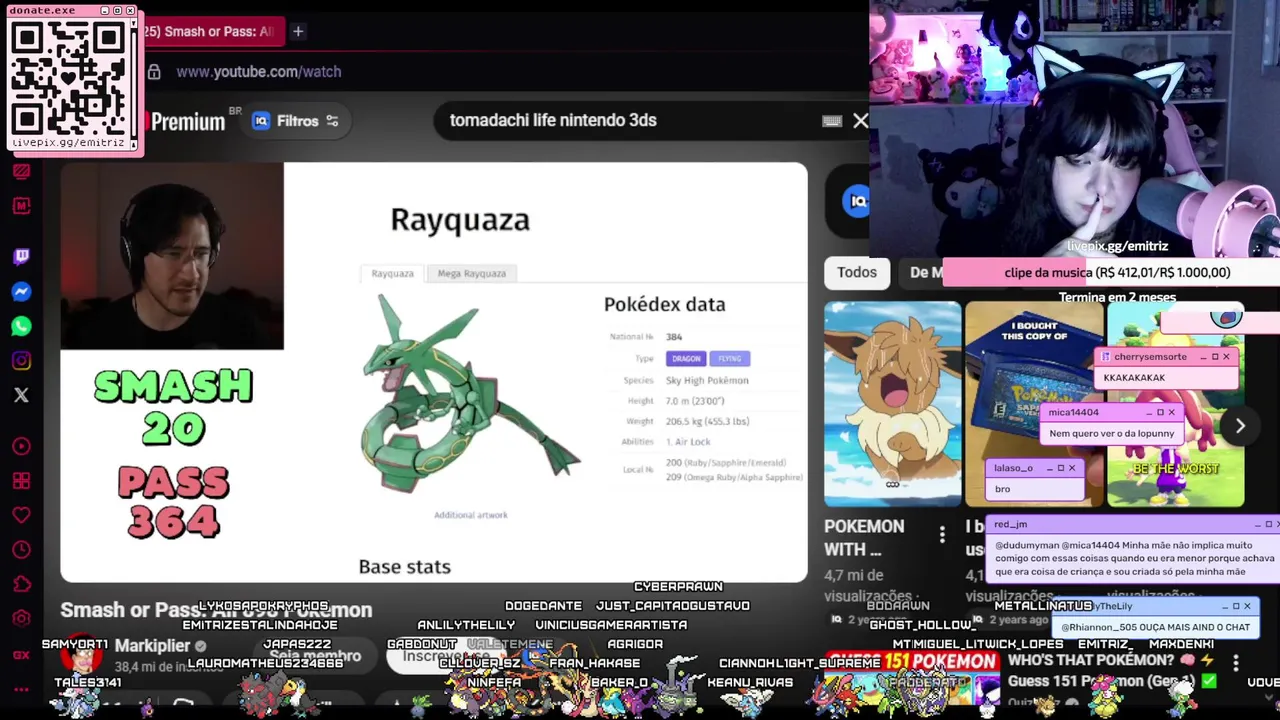Click the IQ icon next to video

pyautogui.click(x=857, y=201)
